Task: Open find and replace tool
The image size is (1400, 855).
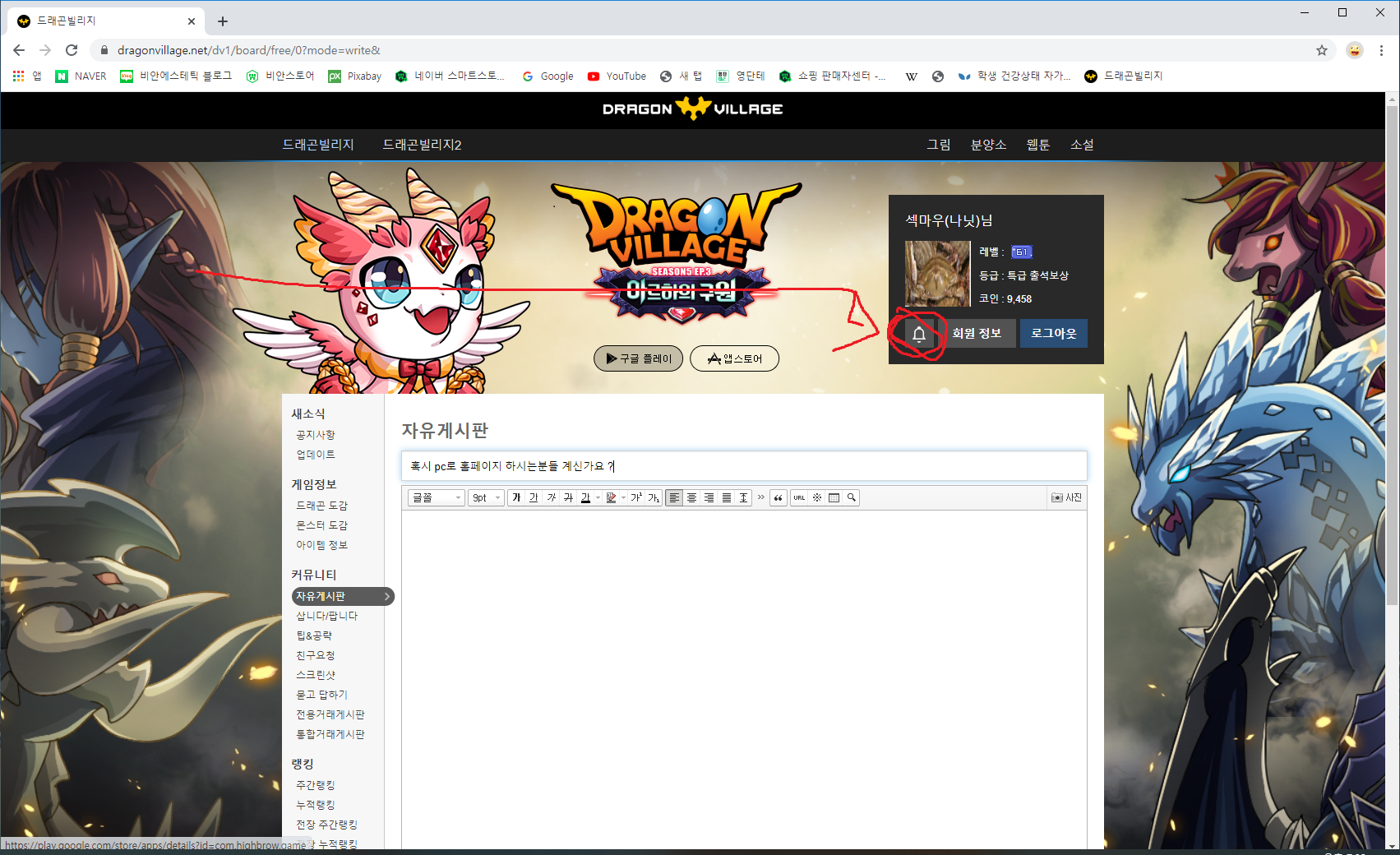Action: [x=852, y=497]
